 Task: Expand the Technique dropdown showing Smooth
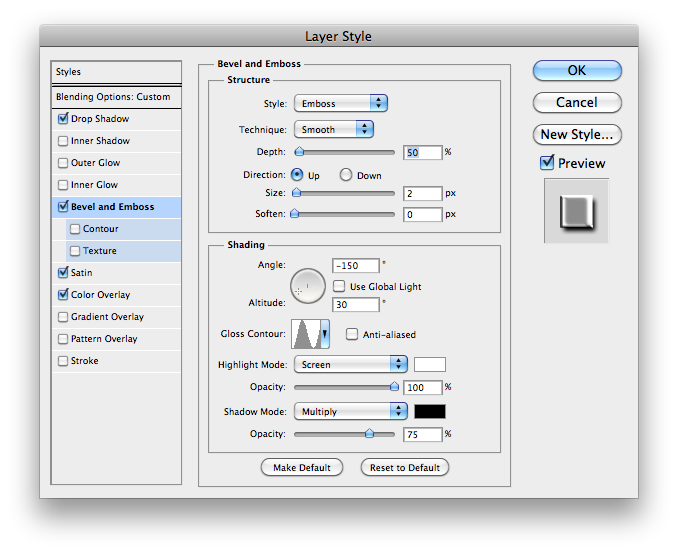pos(333,129)
